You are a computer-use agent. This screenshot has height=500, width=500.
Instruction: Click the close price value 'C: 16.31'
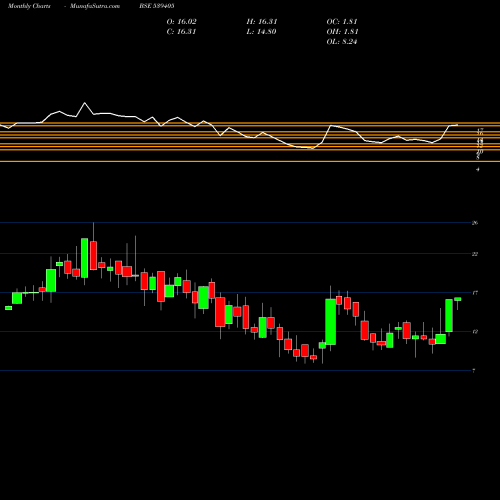(x=182, y=32)
